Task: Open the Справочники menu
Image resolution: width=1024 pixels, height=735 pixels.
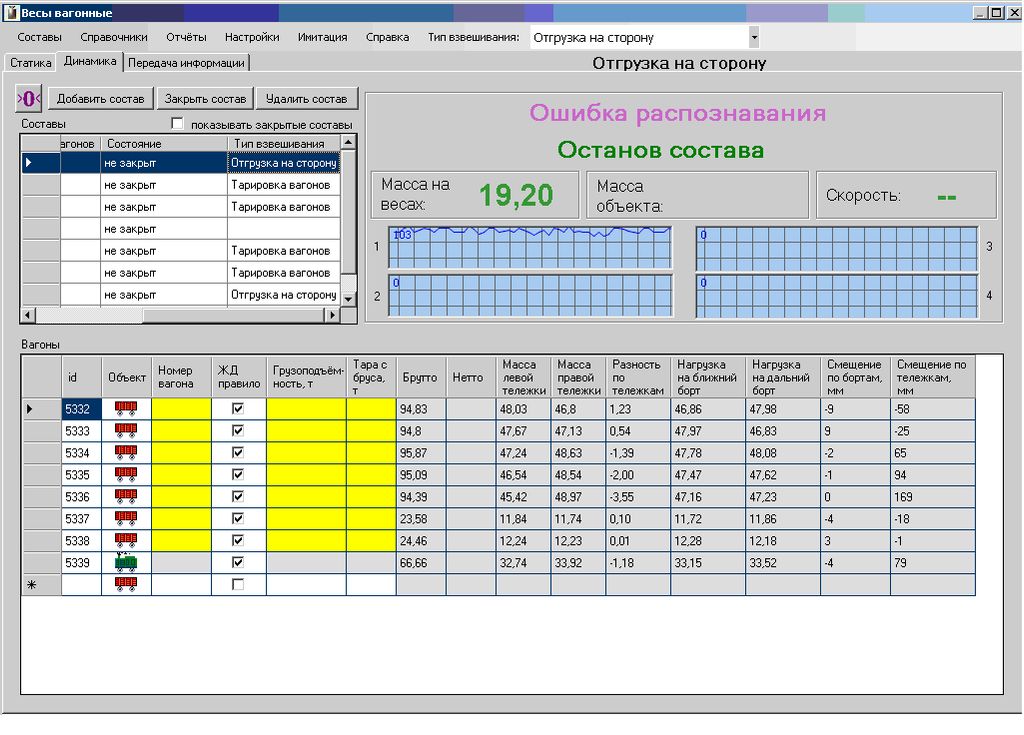Action: click(x=114, y=37)
